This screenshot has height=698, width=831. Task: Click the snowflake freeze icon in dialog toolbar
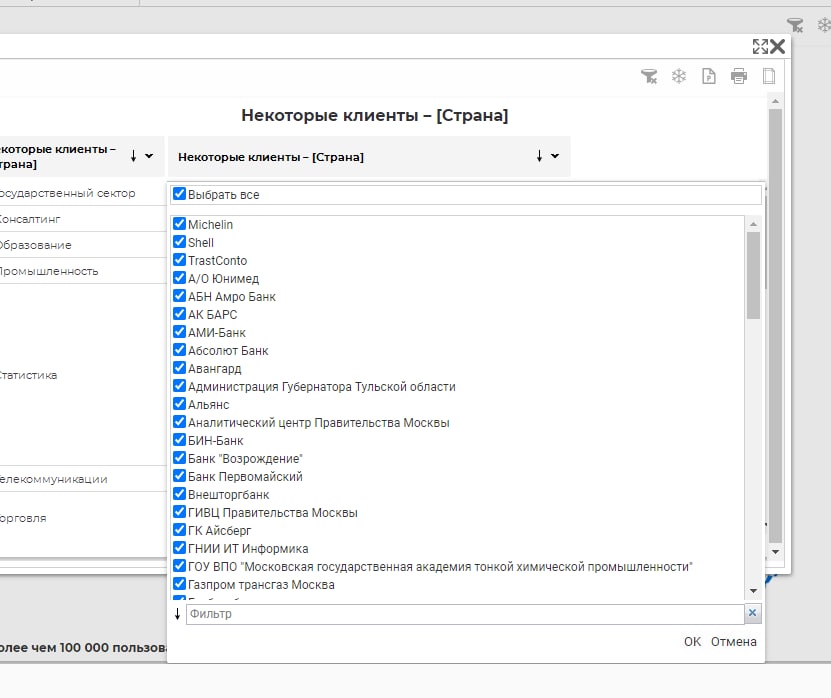(x=679, y=76)
